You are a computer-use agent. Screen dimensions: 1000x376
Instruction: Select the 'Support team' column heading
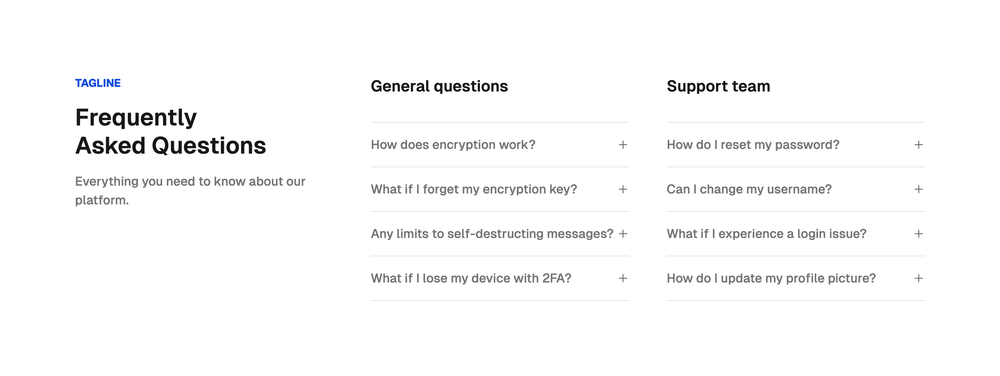point(718,86)
